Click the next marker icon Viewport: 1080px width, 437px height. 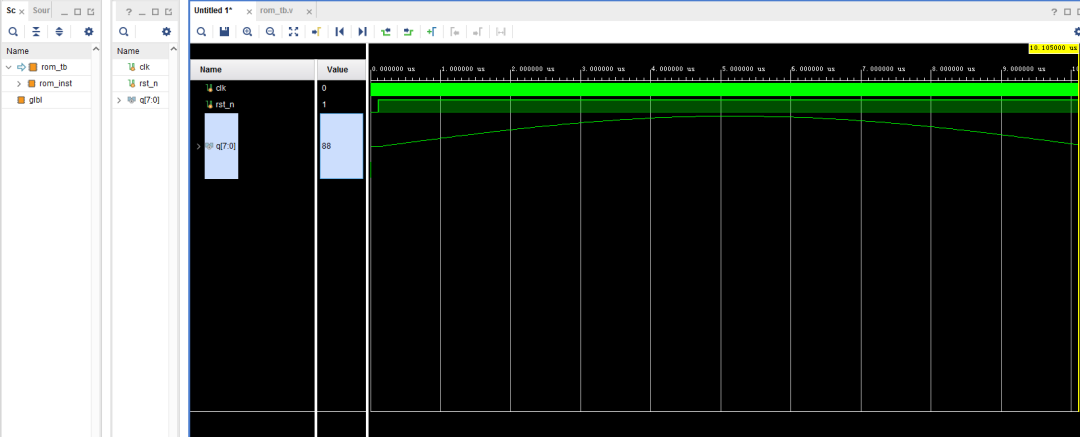pyautogui.click(x=477, y=32)
